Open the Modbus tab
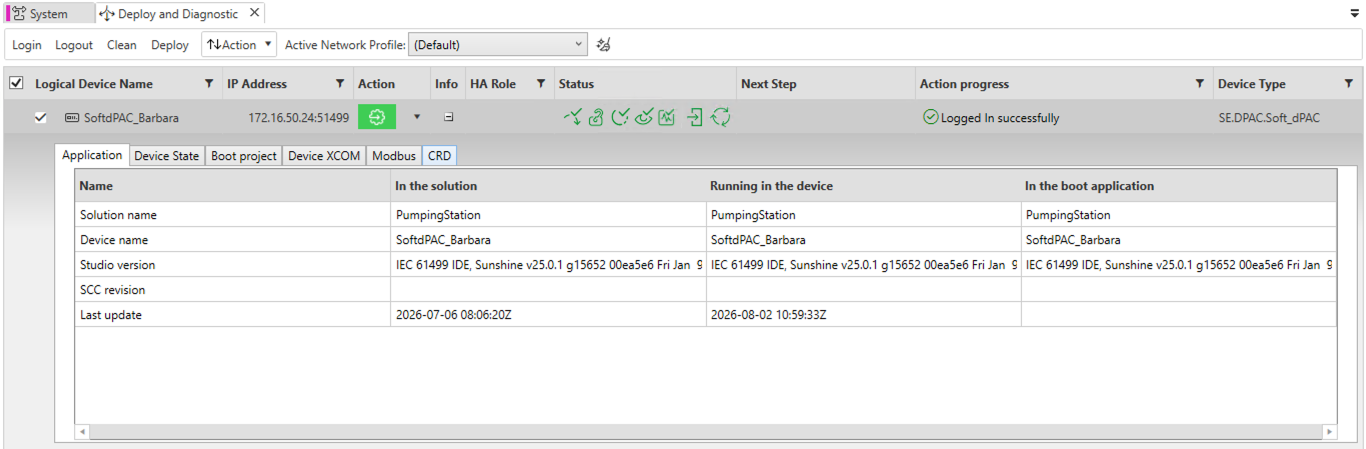Image resolution: width=1366 pixels, height=449 pixels. pos(394,156)
